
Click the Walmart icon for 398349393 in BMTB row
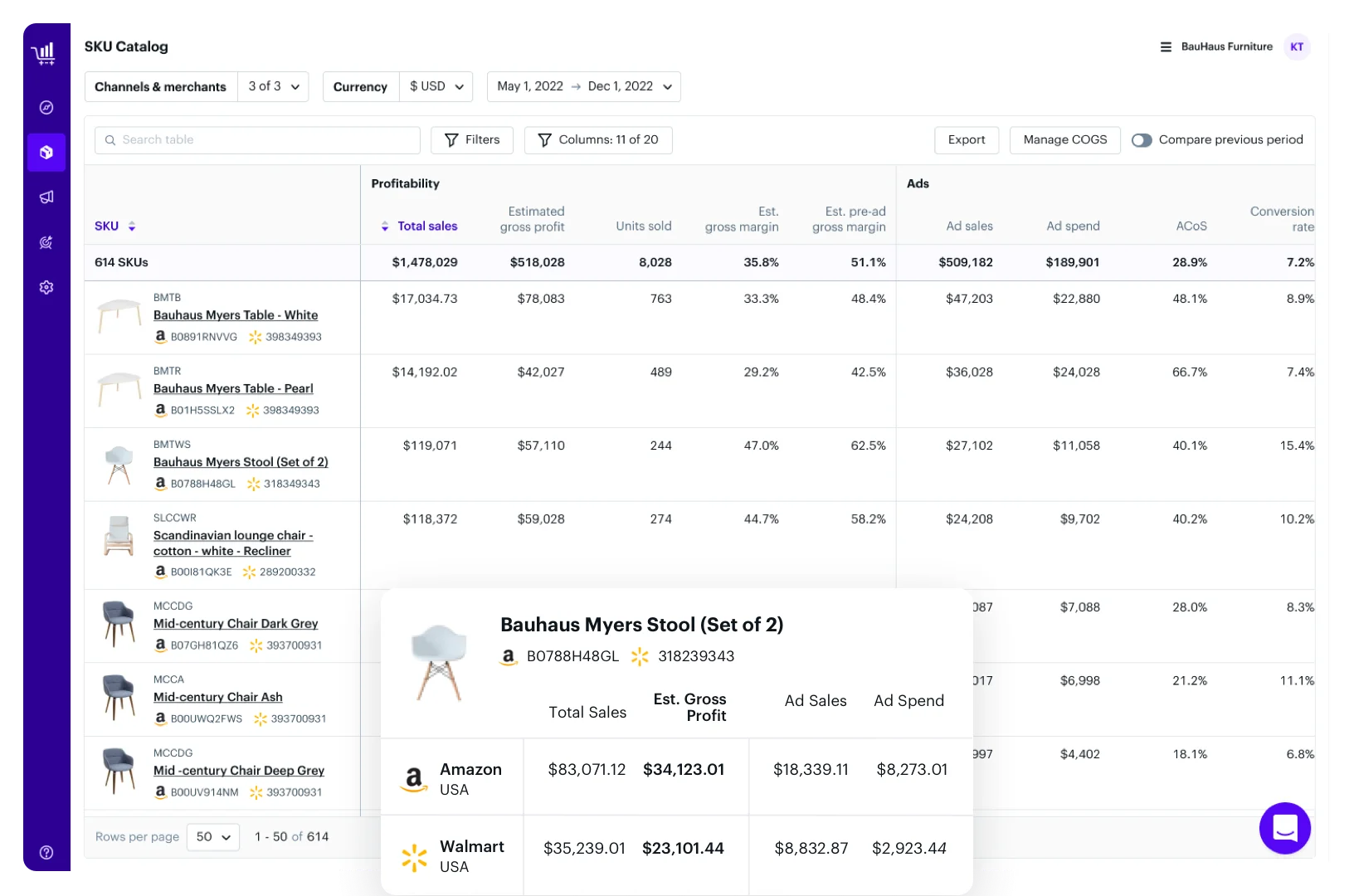[x=255, y=337]
